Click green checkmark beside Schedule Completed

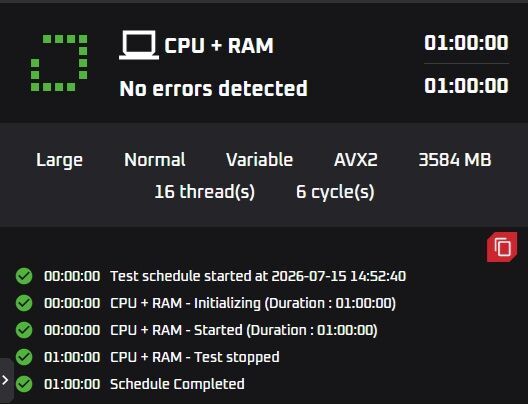[24, 384]
